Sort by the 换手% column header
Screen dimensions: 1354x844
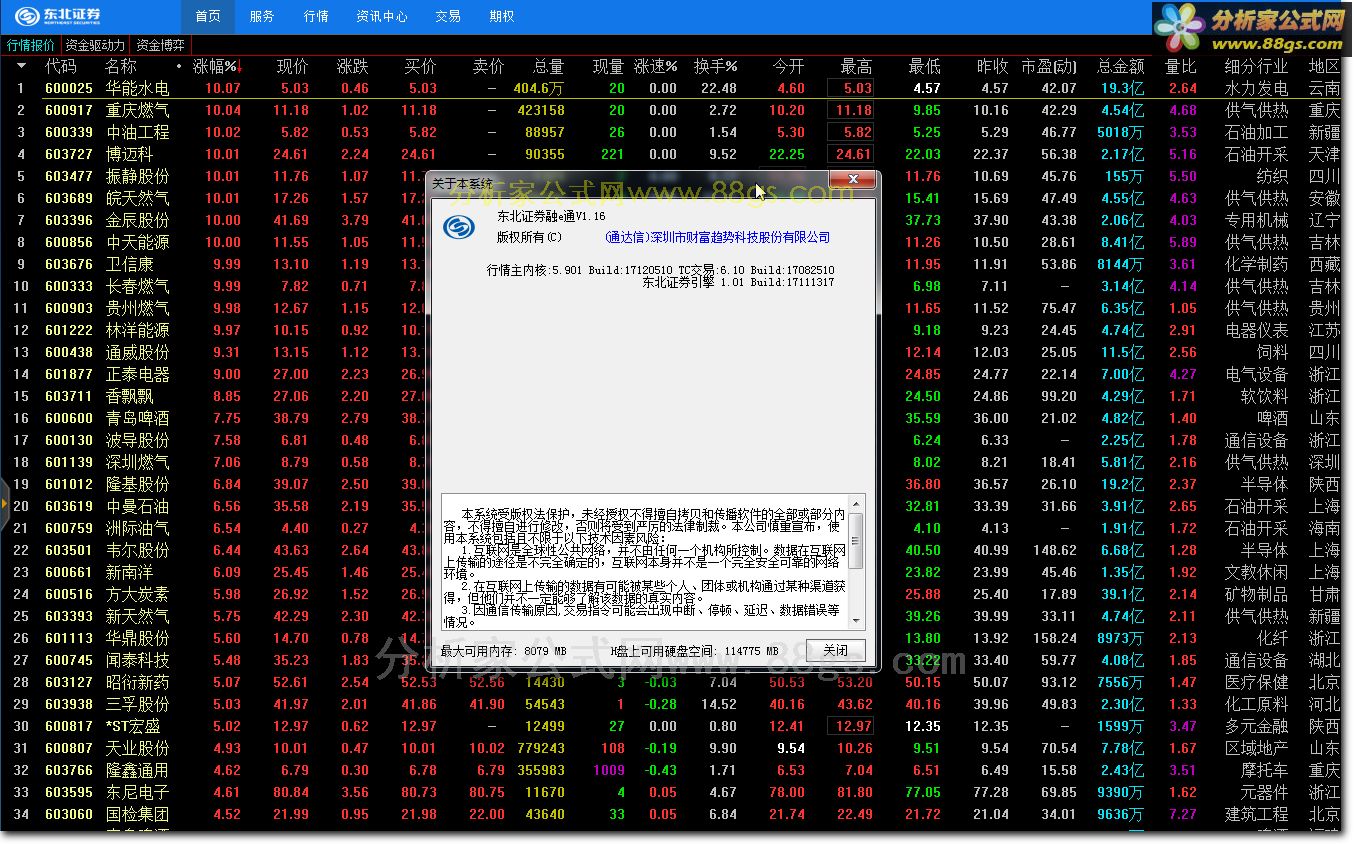click(716, 66)
